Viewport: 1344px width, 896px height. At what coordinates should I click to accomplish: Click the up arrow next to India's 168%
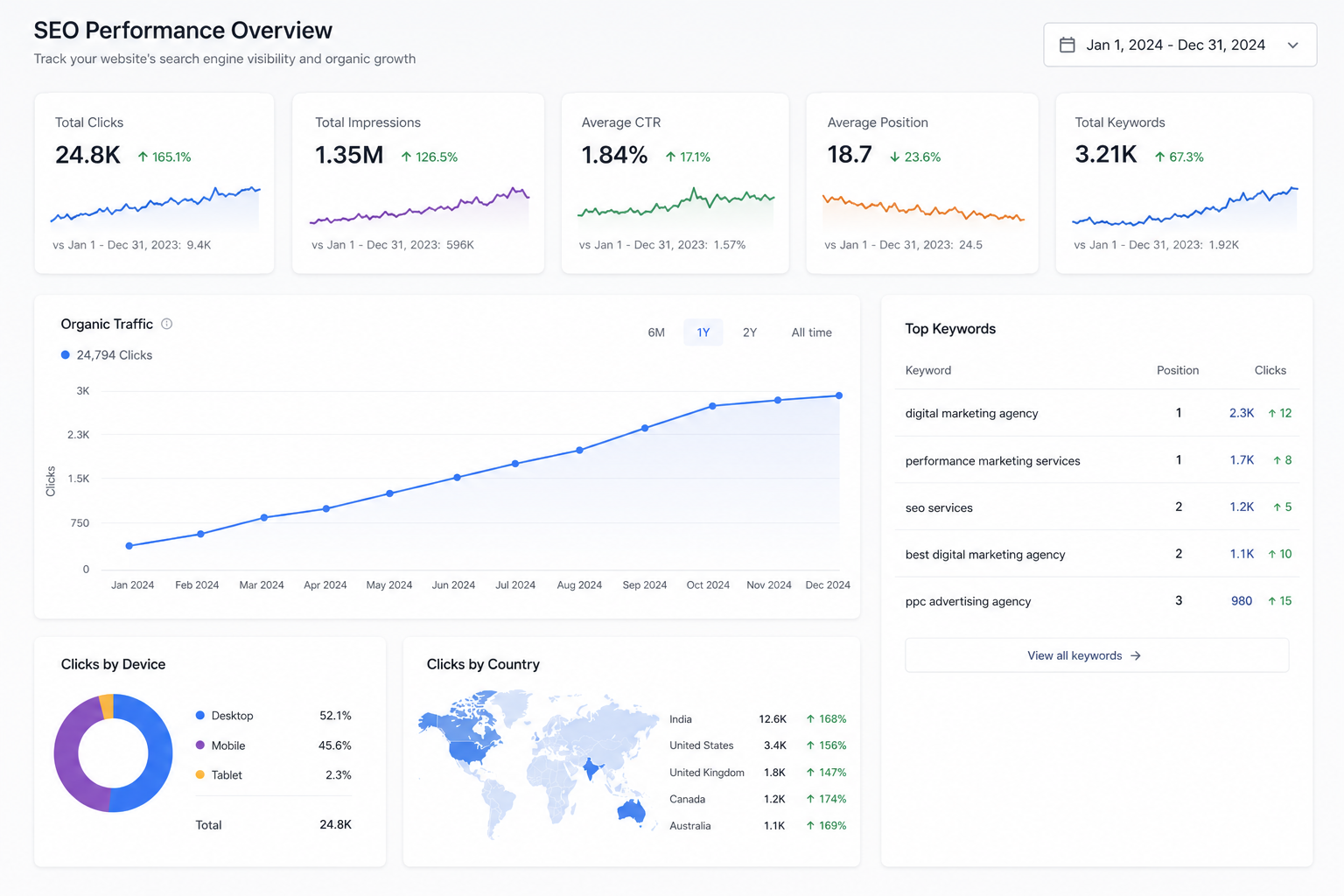[810, 719]
